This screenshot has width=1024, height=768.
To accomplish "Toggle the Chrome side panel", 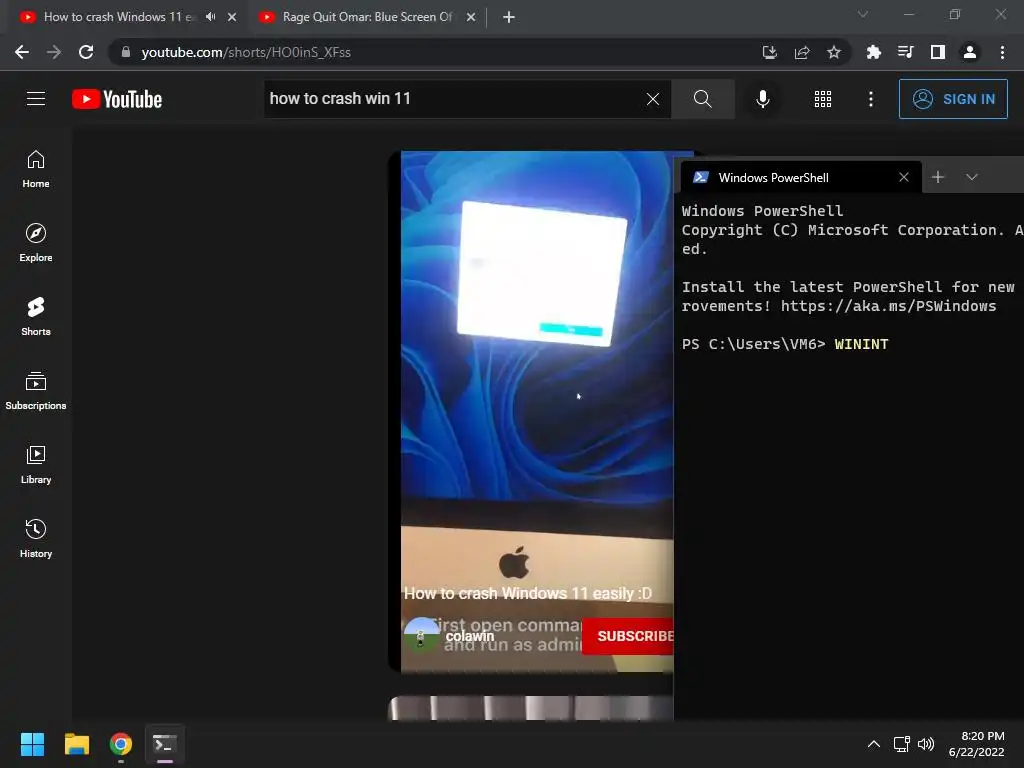I will [938, 52].
